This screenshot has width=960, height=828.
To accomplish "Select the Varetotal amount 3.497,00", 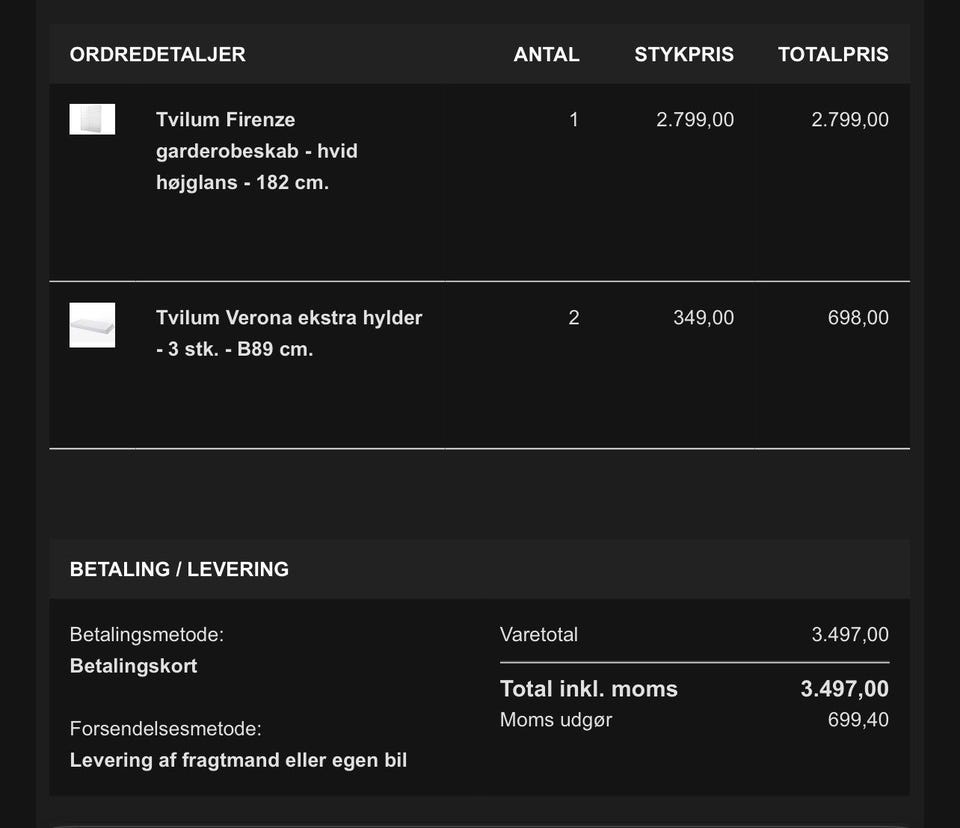I will click(x=850, y=634).
